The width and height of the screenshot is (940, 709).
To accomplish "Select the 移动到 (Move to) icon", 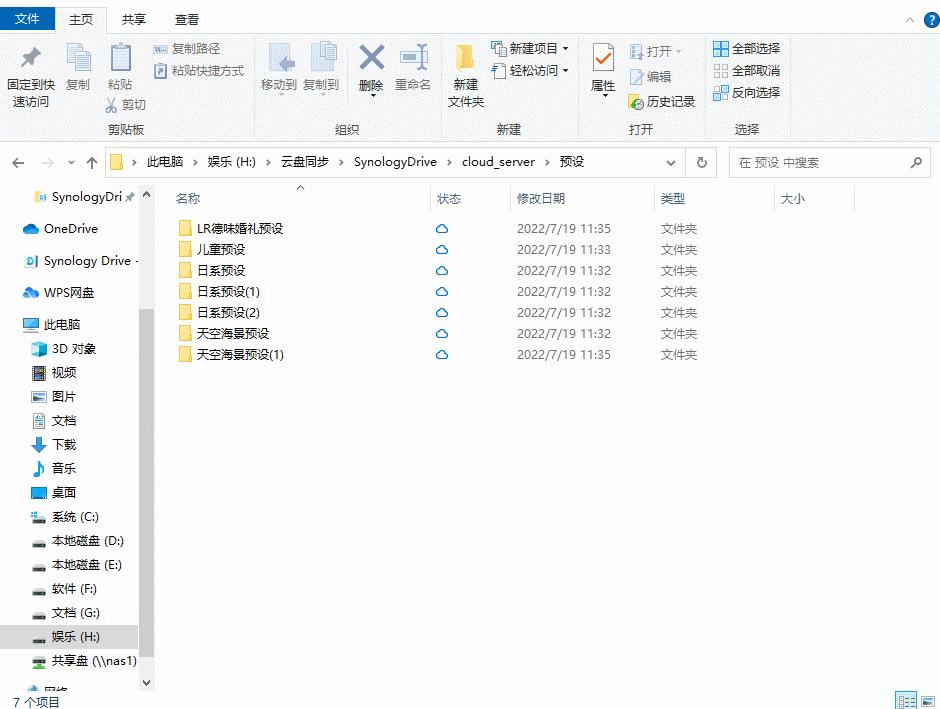I will pyautogui.click(x=281, y=70).
